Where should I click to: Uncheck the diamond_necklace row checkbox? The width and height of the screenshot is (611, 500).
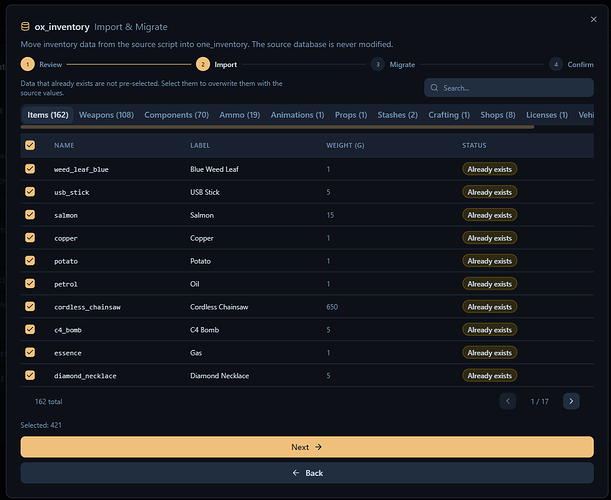(30, 375)
